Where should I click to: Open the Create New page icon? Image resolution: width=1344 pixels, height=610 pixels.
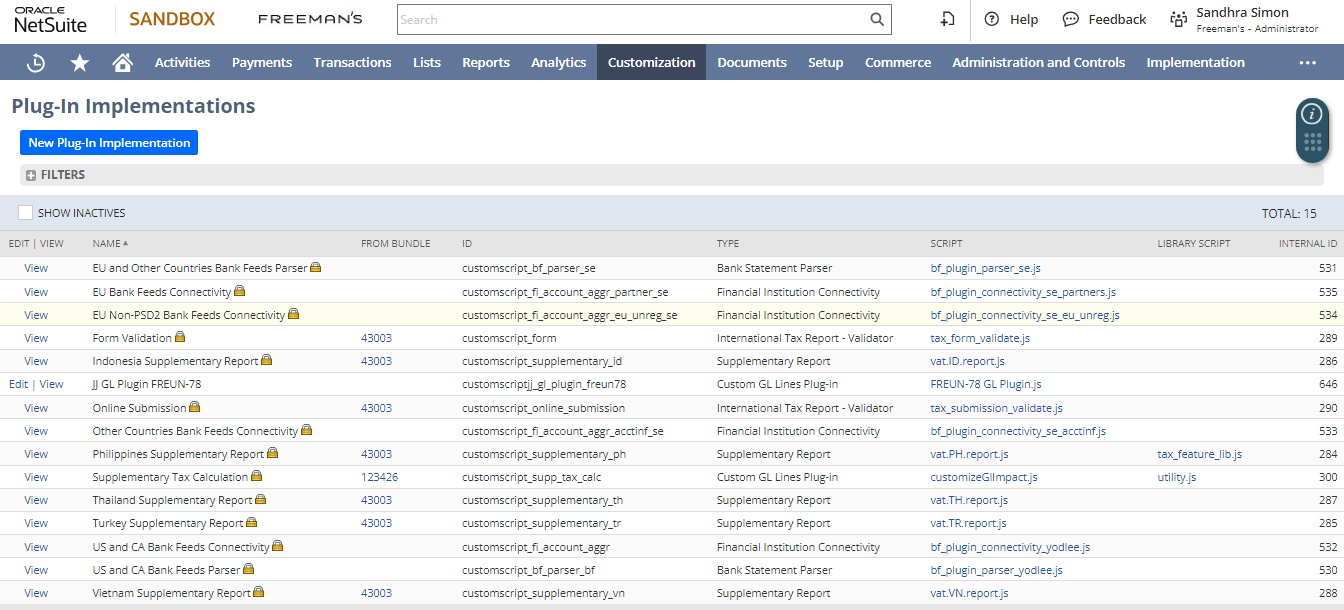tap(947, 19)
